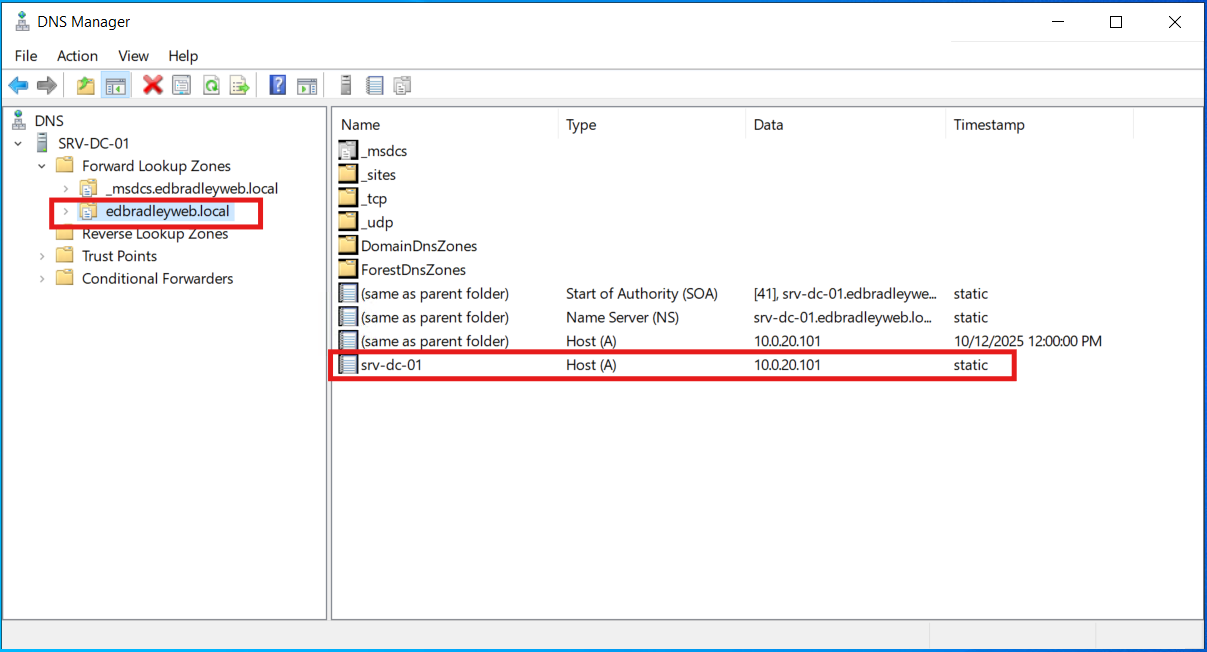Click the Up one level toolbar icon
This screenshot has height=652, width=1207.
(x=85, y=85)
